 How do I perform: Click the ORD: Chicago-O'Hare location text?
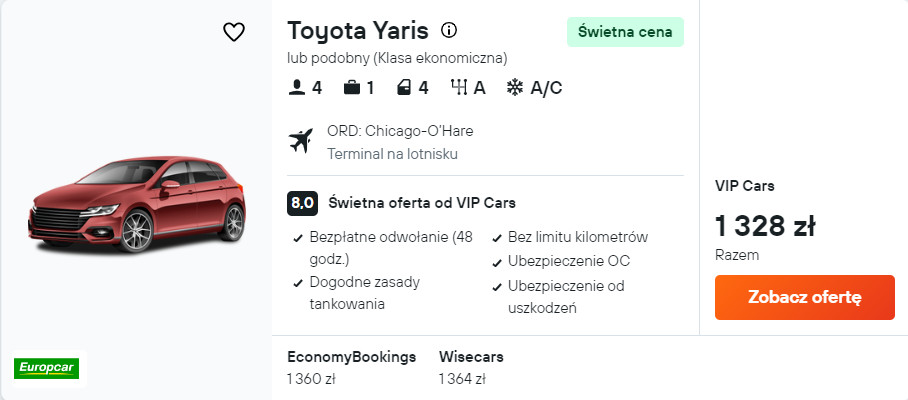(x=400, y=131)
